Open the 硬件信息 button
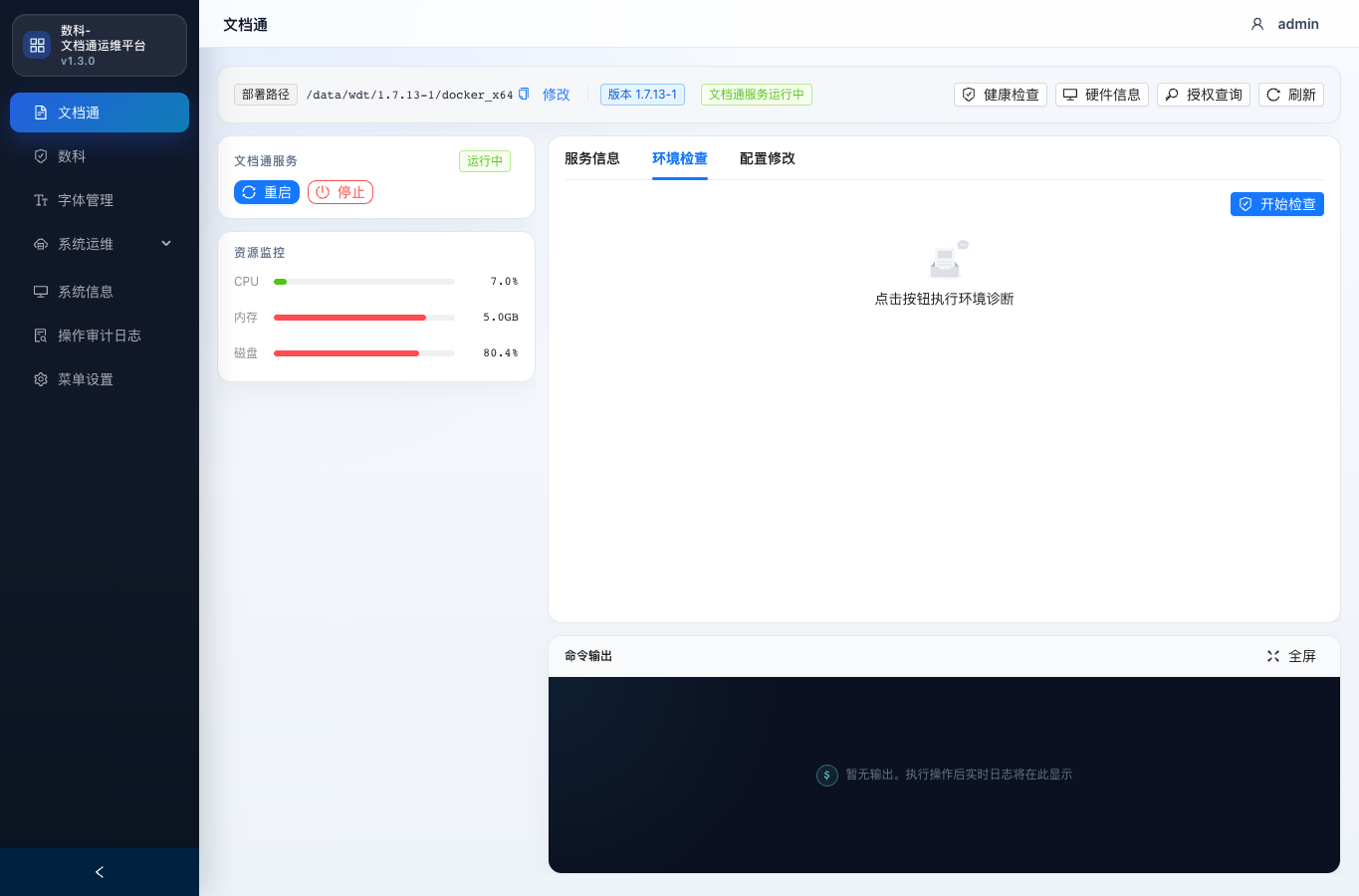Image resolution: width=1359 pixels, height=896 pixels. coord(1102,95)
